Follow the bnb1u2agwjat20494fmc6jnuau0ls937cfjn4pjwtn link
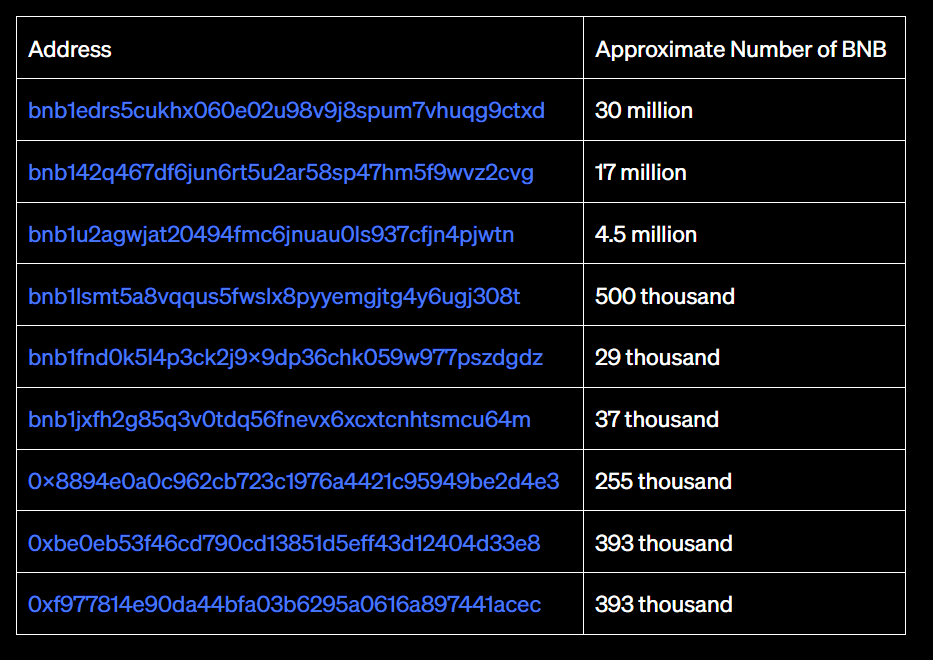Image resolution: width=933 pixels, height=660 pixels. (x=271, y=234)
